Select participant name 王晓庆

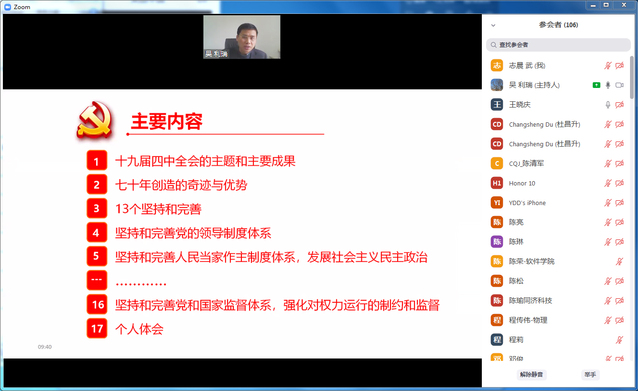point(520,105)
